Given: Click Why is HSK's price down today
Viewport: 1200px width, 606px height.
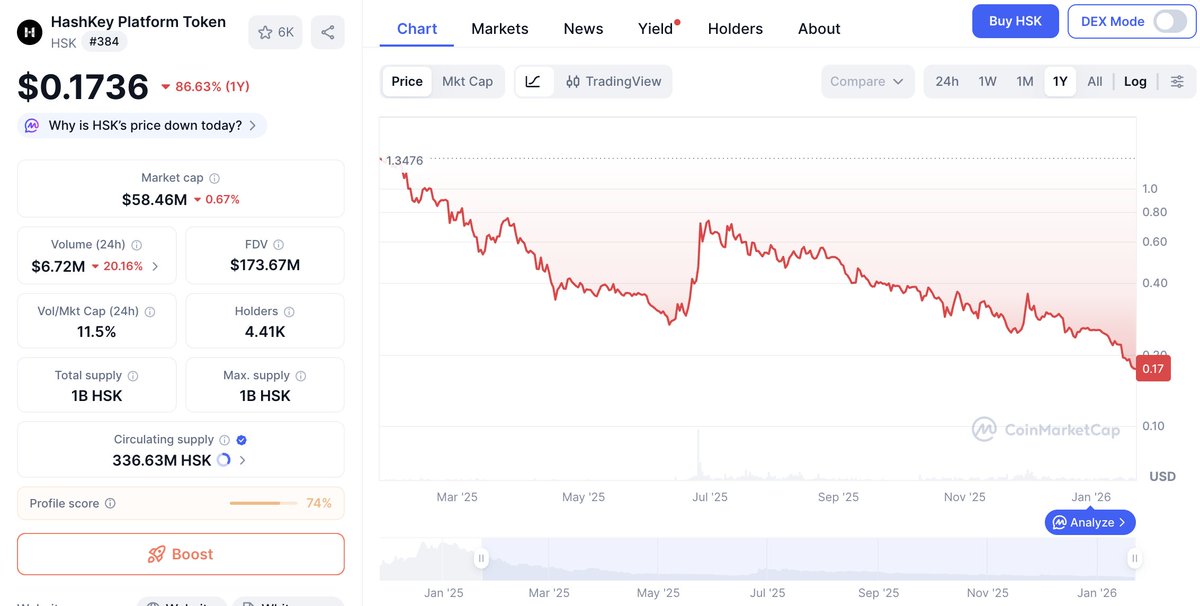Looking at the screenshot, I should pyautogui.click(x=143, y=126).
